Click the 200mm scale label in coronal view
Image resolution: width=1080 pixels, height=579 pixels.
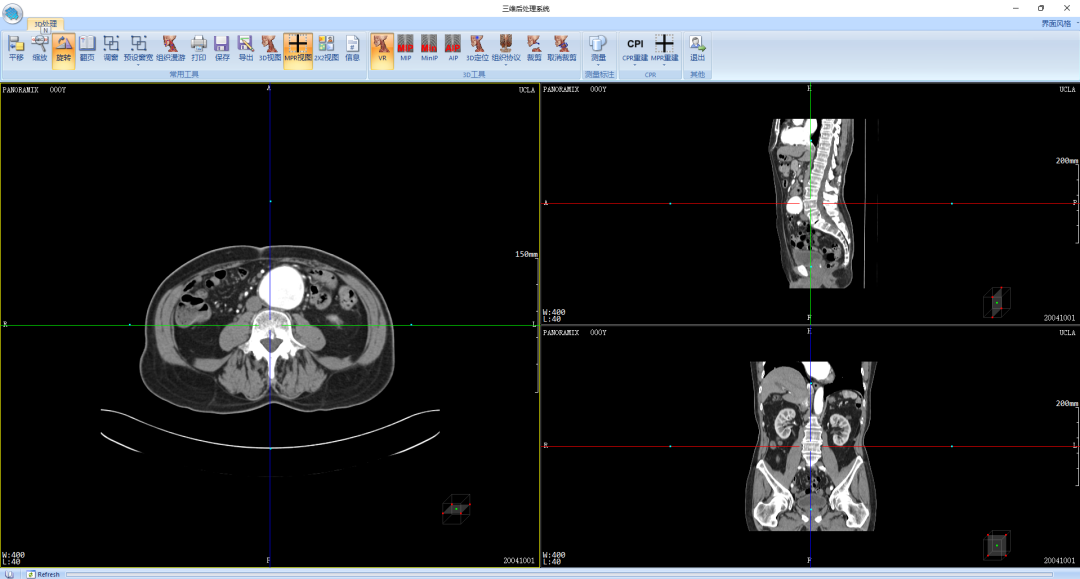[1066, 403]
